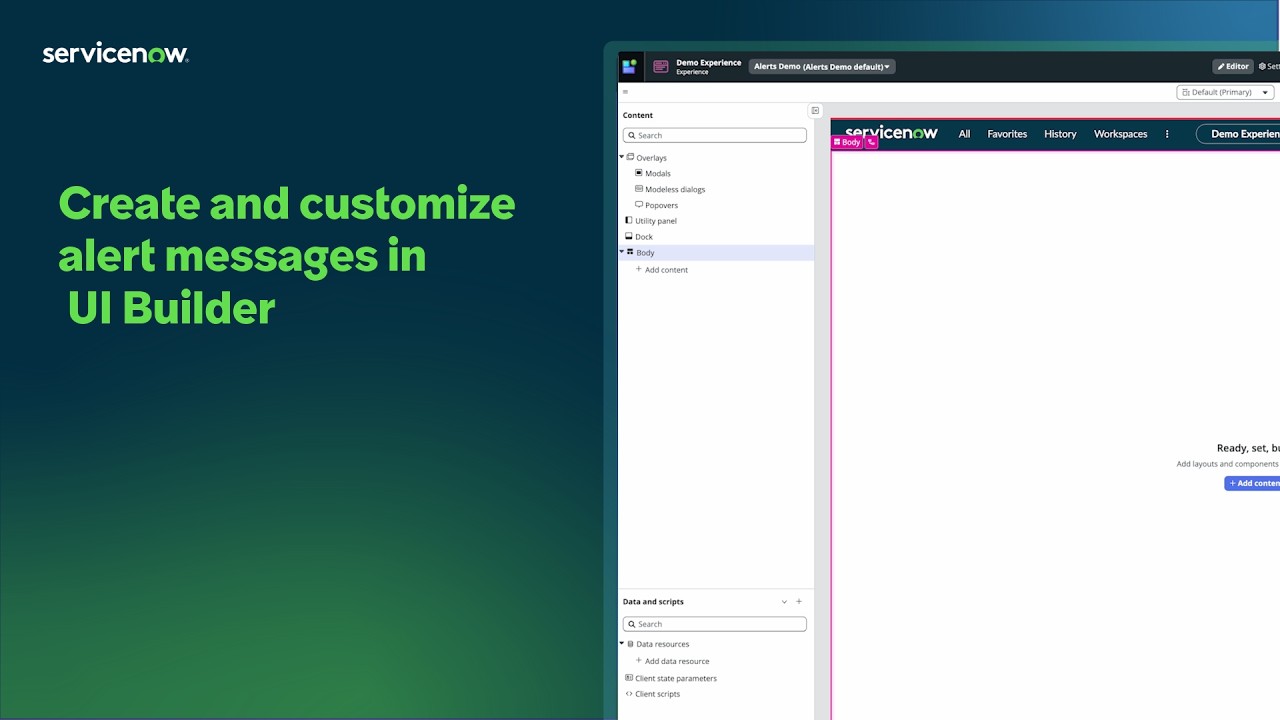Collapse the Data resources tree arrow
Image resolution: width=1280 pixels, height=720 pixels.
point(622,644)
